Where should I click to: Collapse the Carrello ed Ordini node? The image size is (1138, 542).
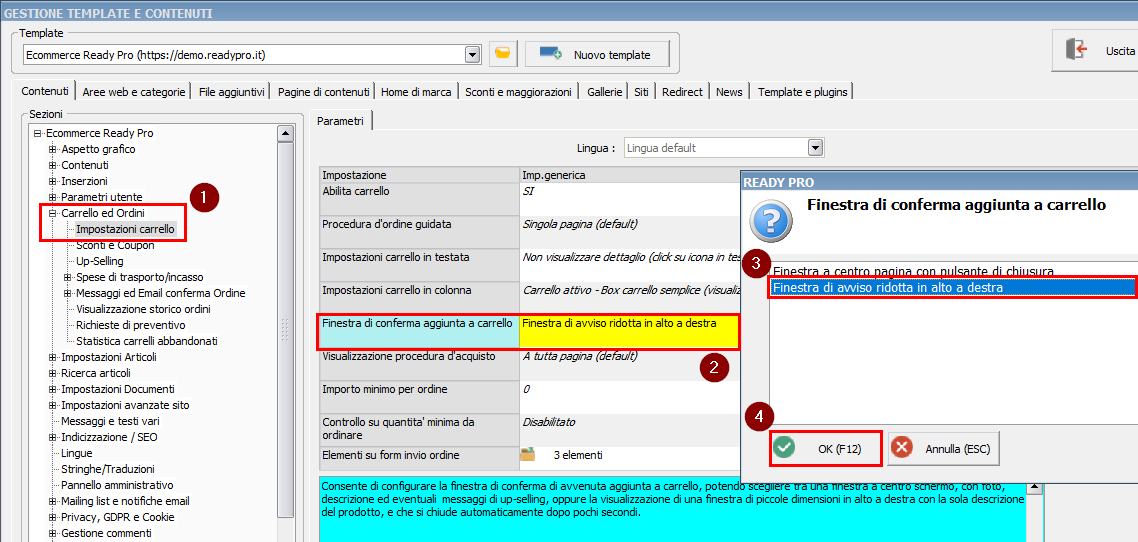coord(52,213)
